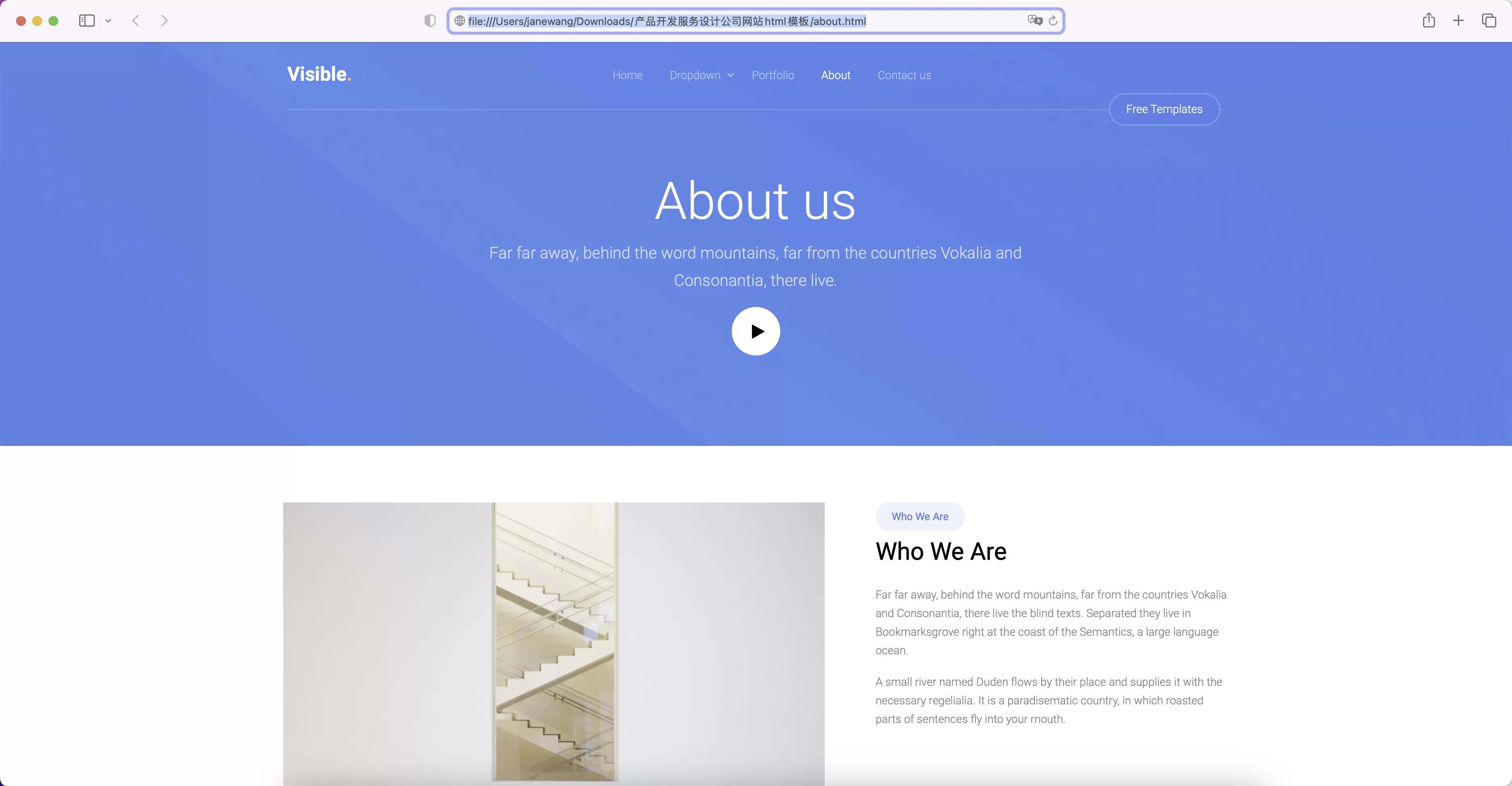
Task: Toggle the About navigation active state
Action: tap(835, 75)
